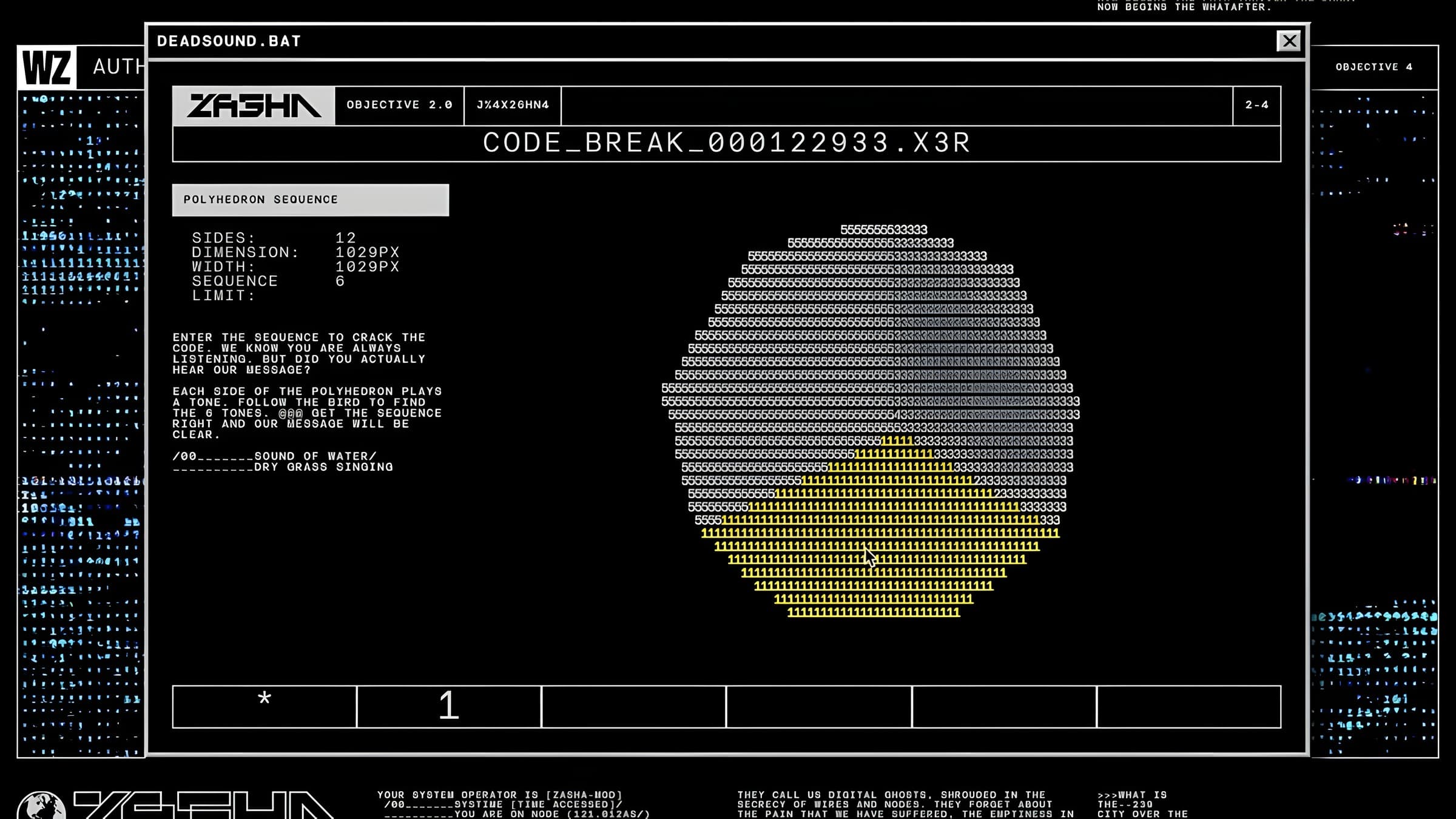This screenshot has width=1456, height=819.
Task: Click the fourth empty sequence slot
Action: [819, 707]
